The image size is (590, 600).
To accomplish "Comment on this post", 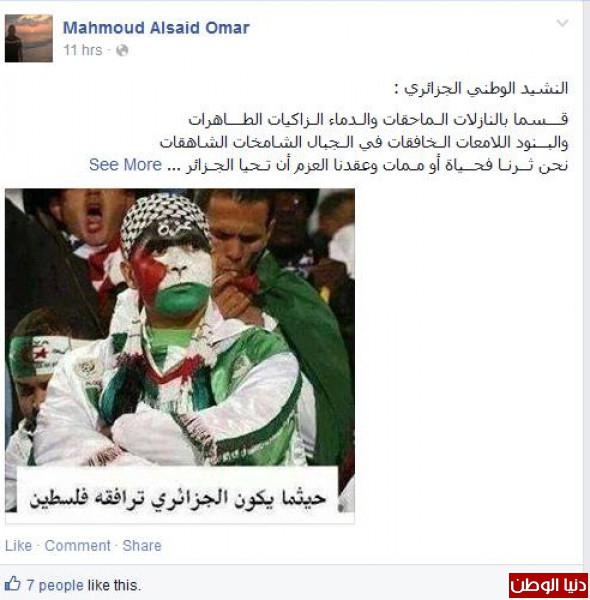I will tap(78, 546).
